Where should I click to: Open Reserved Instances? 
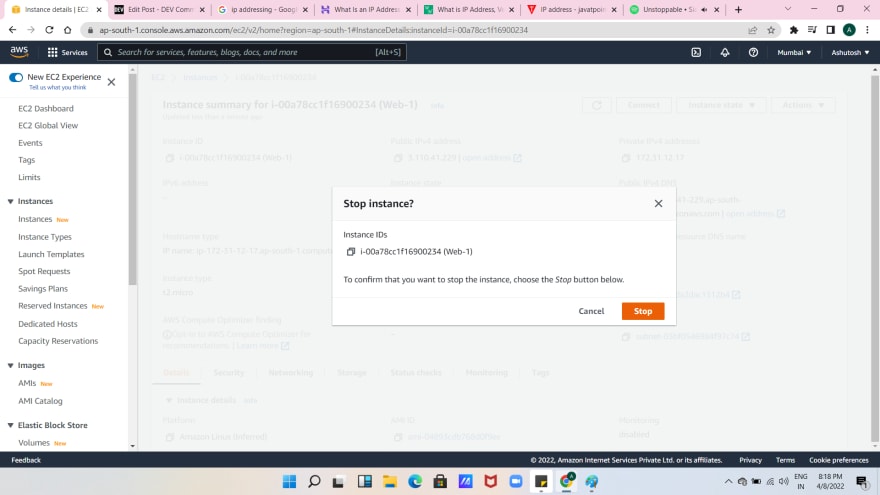pyautogui.click(x=52, y=306)
